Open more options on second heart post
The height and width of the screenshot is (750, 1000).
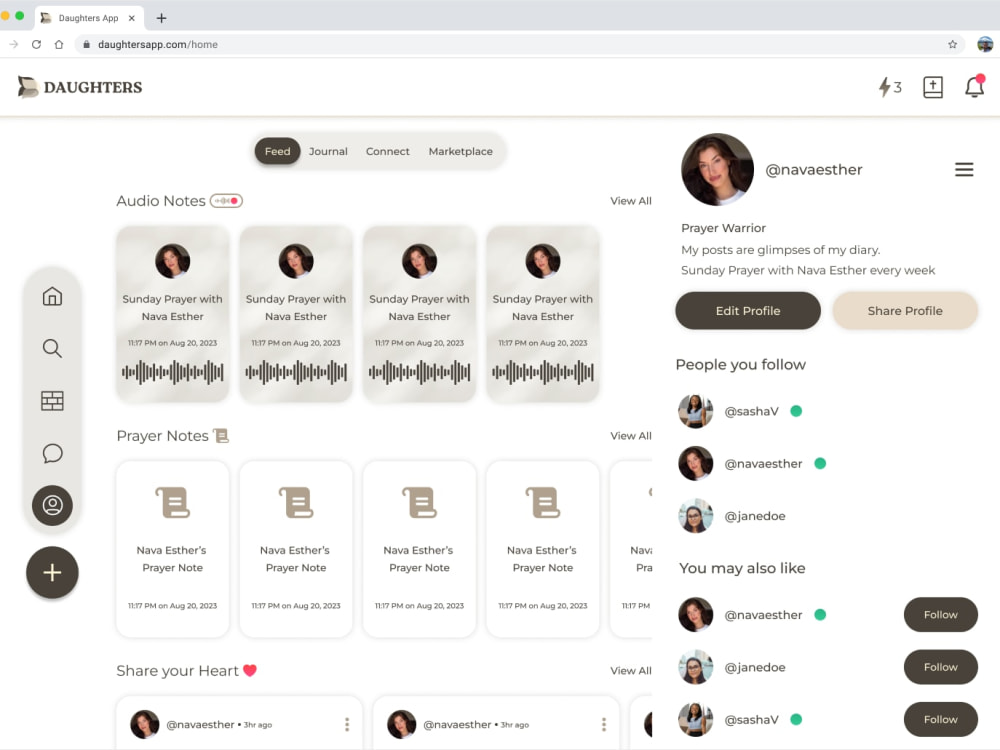[x=604, y=724]
